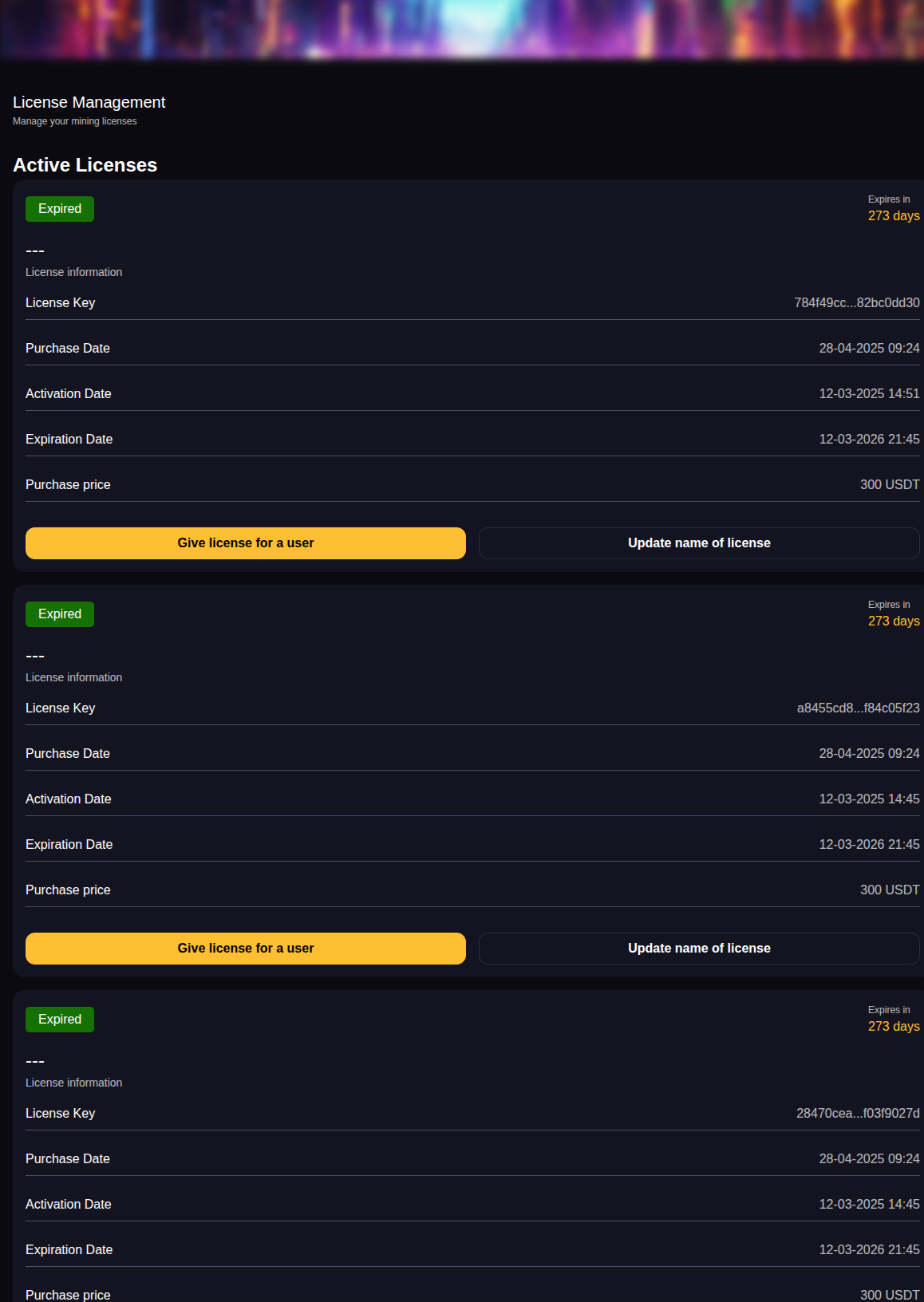
Task: Click the Manage your mining licenses subtitle
Action: click(x=75, y=121)
